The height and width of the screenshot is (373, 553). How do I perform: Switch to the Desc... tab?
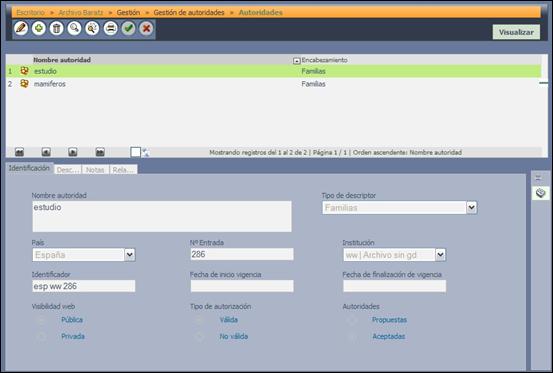coord(67,170)
